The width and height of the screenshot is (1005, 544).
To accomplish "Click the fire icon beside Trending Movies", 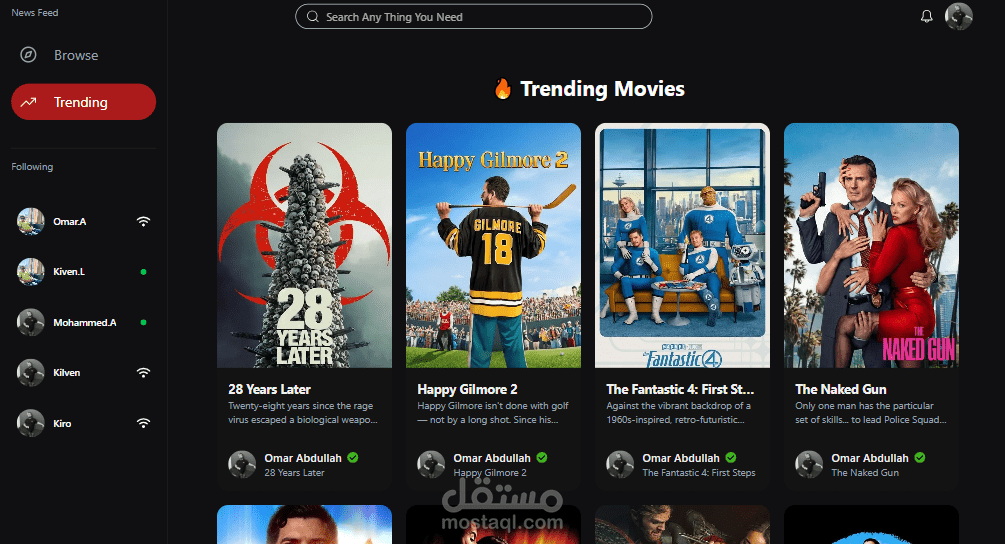I will point(503,88).
